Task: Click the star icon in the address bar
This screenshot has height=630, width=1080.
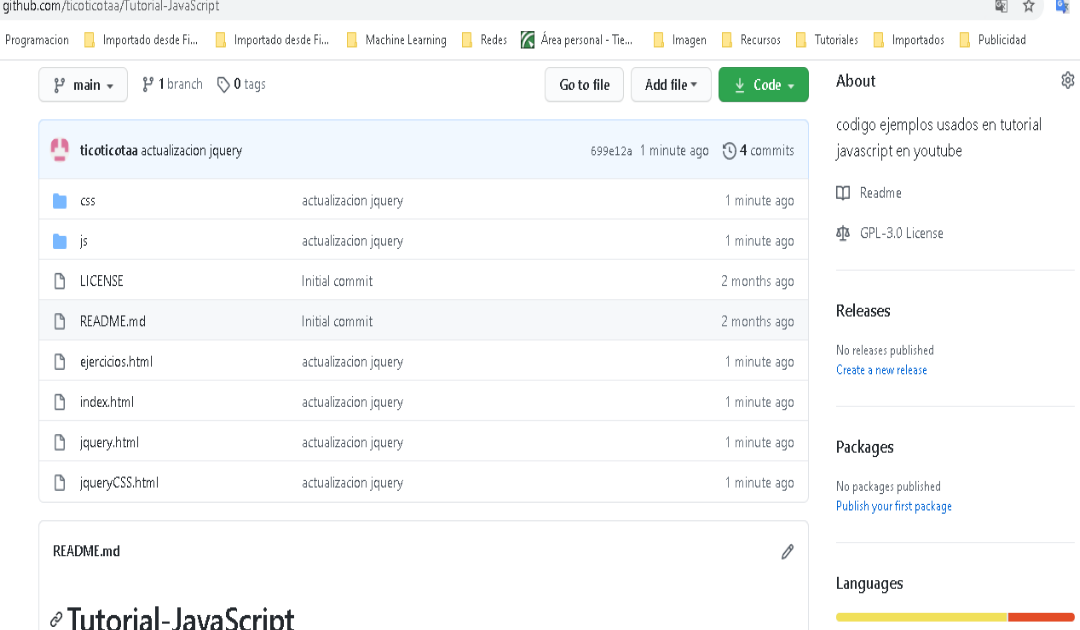Action: click(x=1029, y=8)
